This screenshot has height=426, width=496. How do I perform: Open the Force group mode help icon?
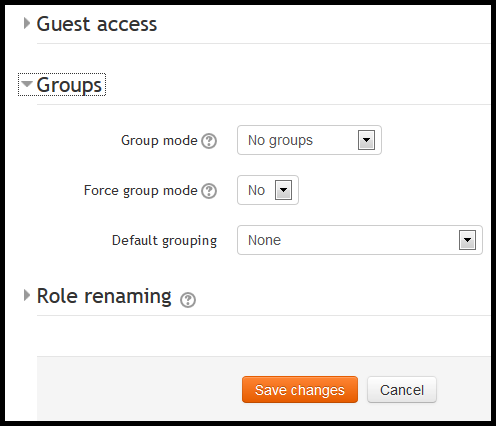[x=209, y=191]
